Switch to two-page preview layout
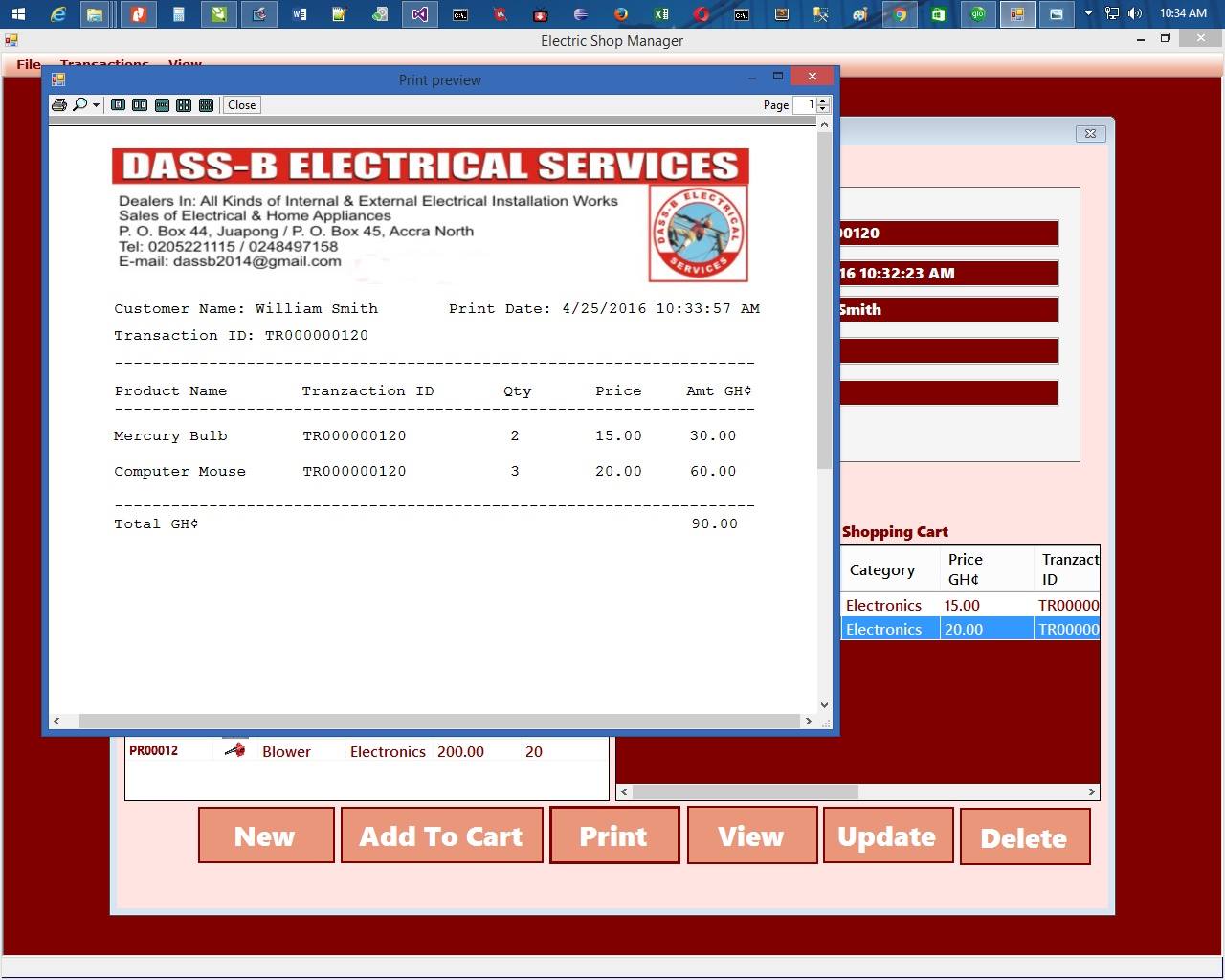The width and height of the screenshot is (1225, 980). (139, 105)
